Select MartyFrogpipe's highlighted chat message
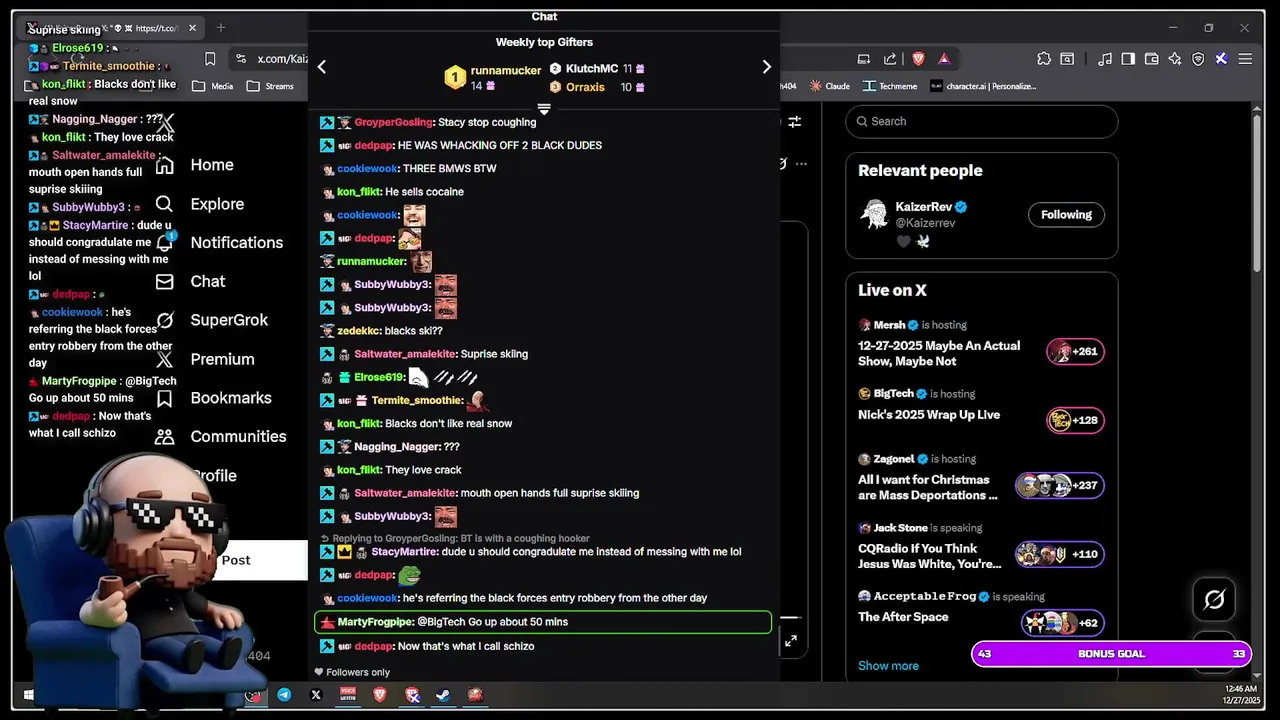 point(543,622)
